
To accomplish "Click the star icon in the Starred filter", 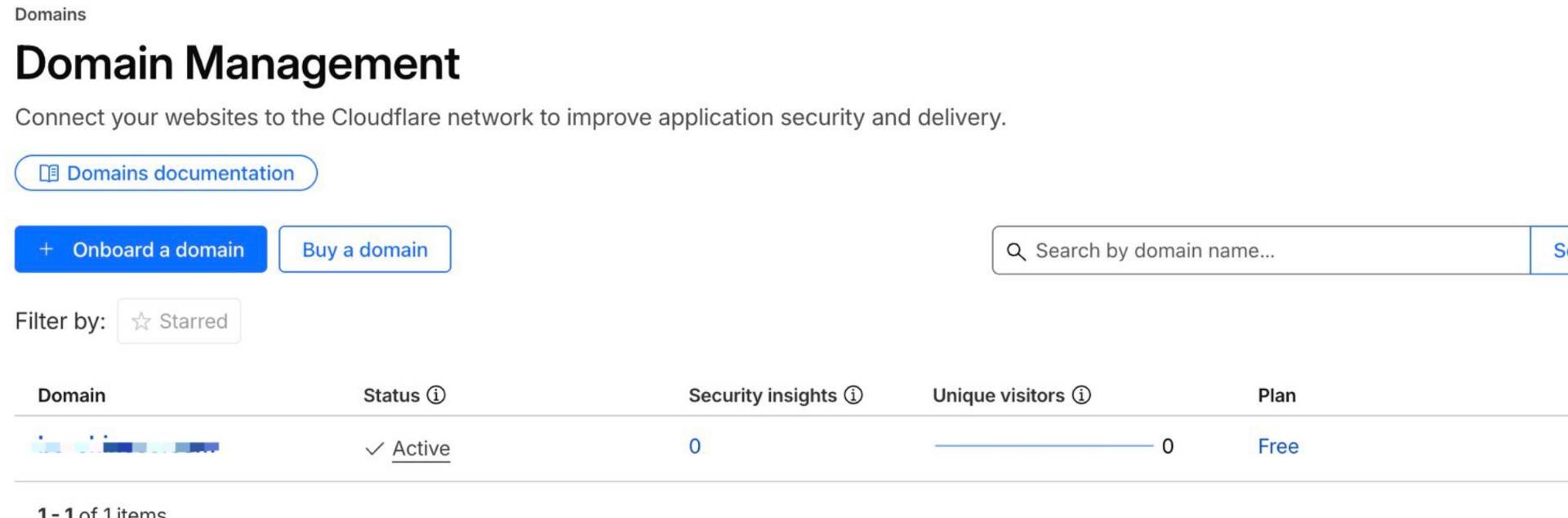I will point(141,321).
